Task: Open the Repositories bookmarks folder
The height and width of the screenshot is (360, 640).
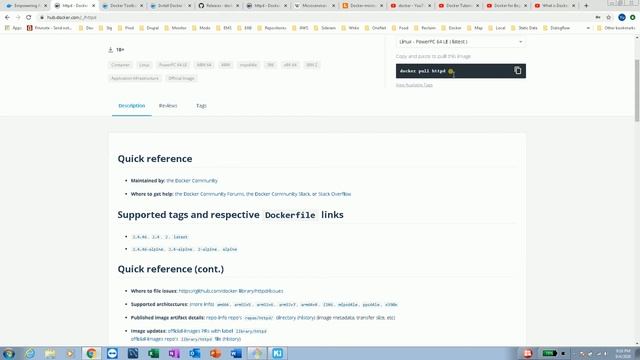Action: [272, 28]
